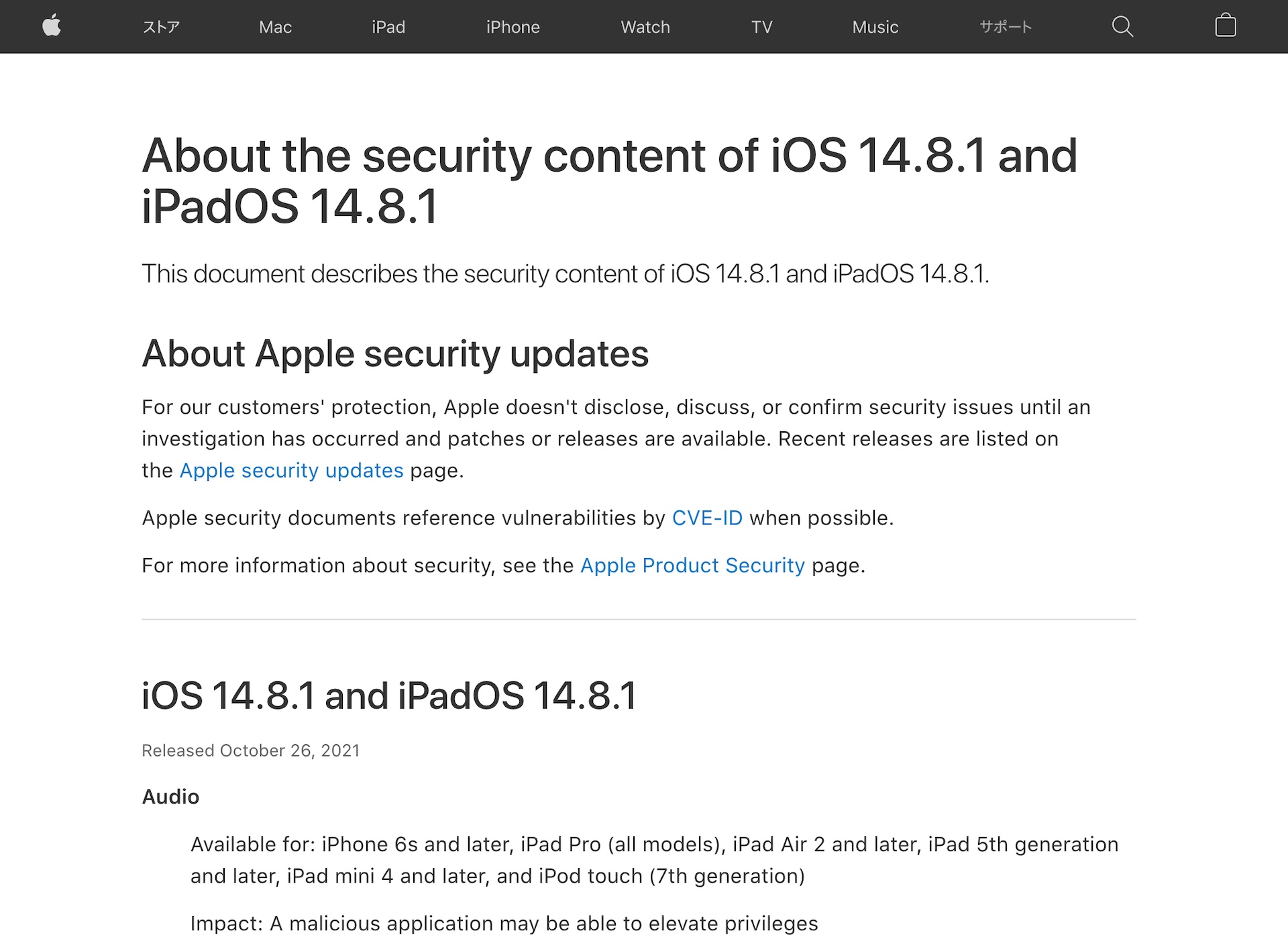Select Music in the navigation bar
The height and width of the screenshot is (947, 1288).
(x=875, y=27)
